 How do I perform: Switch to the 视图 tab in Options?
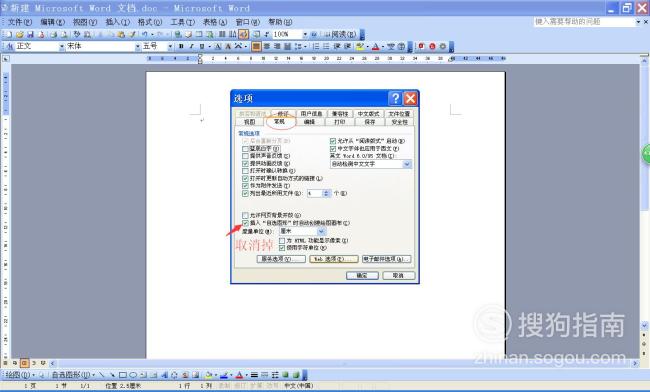click(x=249, y=122)
